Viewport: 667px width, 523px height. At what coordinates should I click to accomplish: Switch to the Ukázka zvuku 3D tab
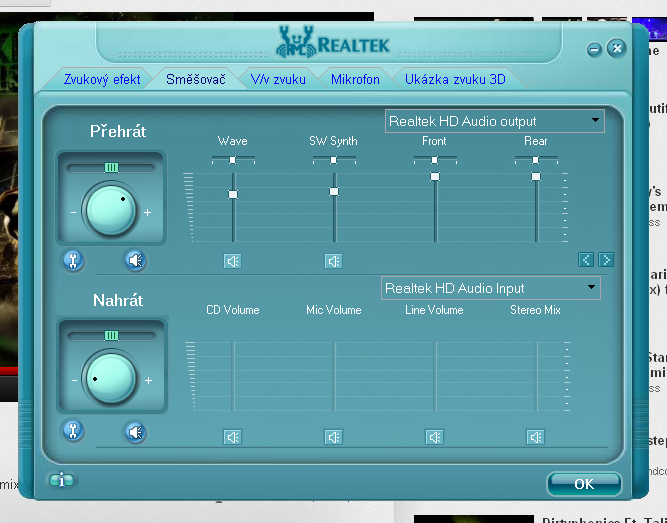pyautogui.click(x=455, y=79)
